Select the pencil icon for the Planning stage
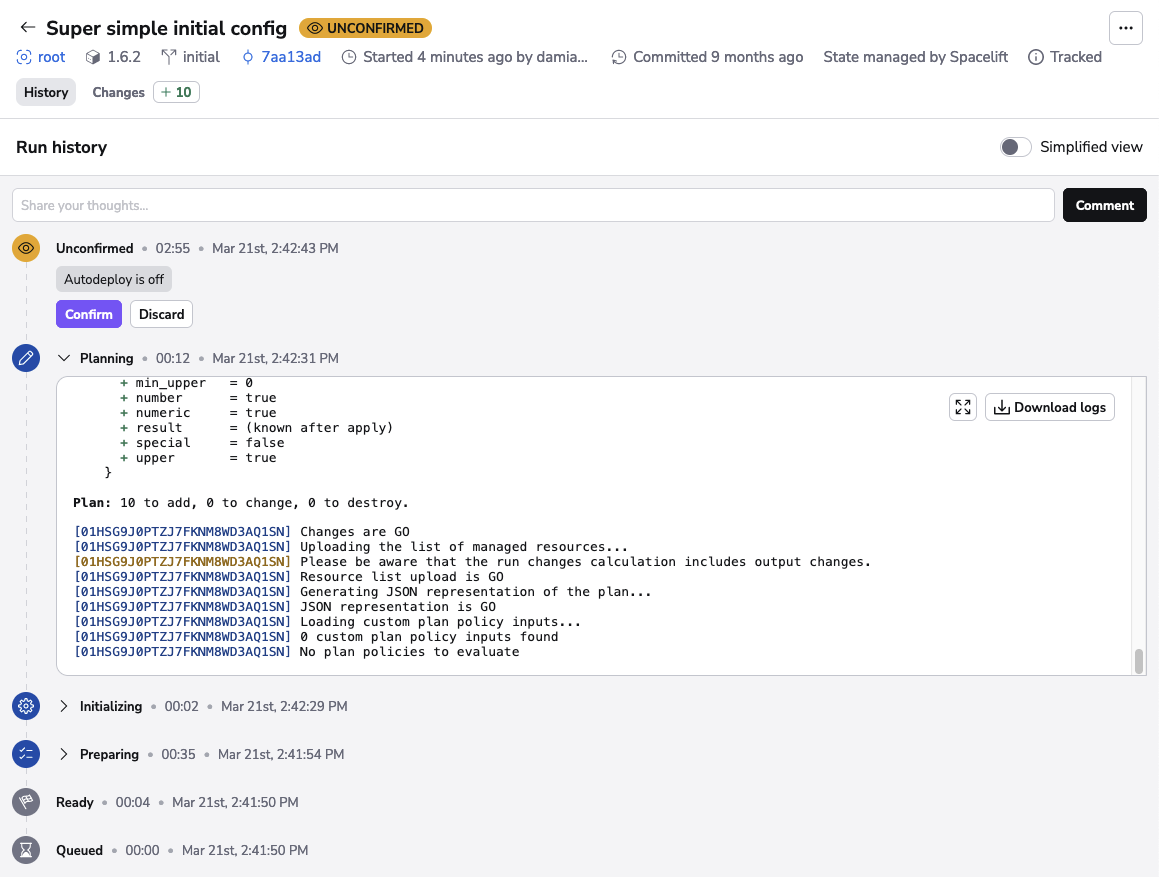1159x877 pixels. [25, 357]
